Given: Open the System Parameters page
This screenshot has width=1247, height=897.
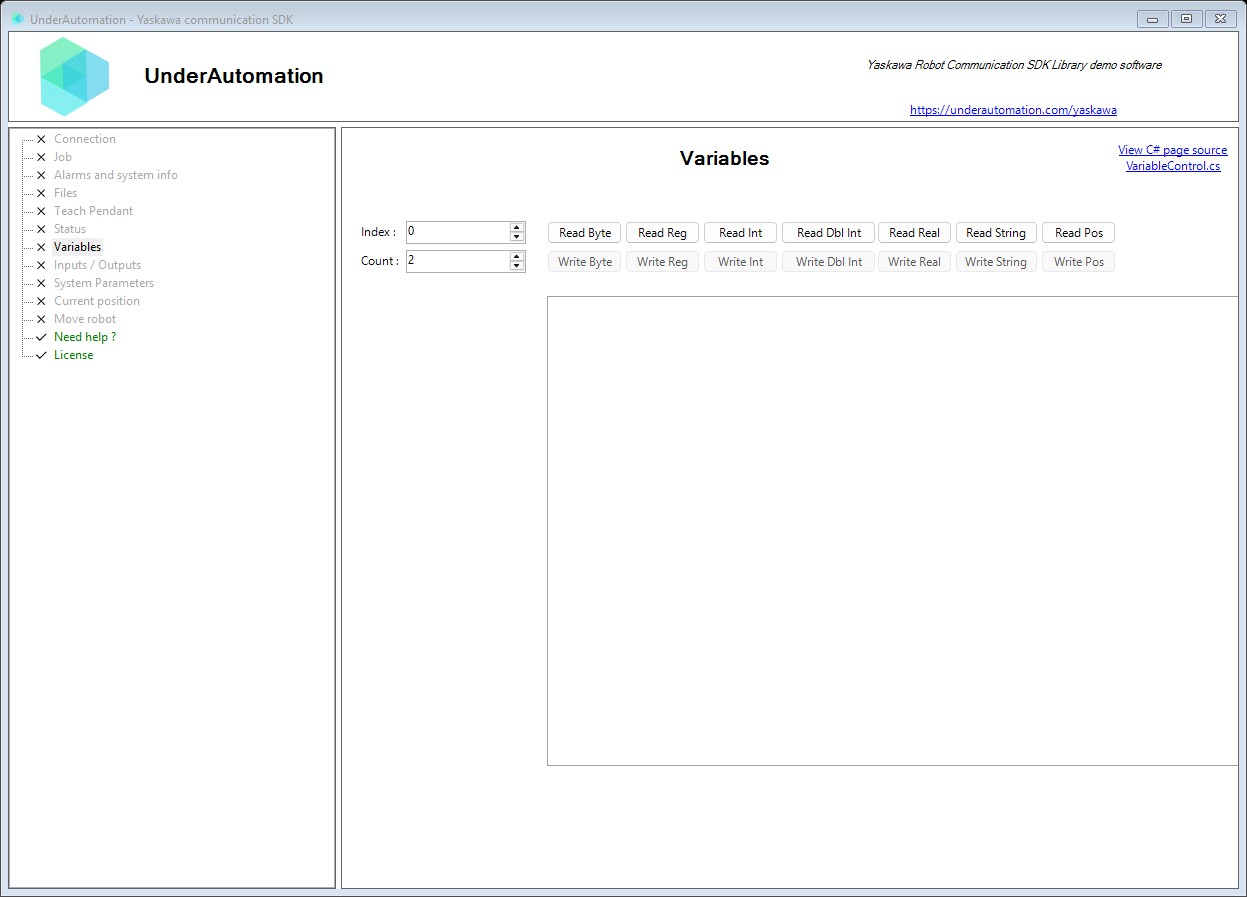Looking at the screenshot, I should [x=104, y=283].
